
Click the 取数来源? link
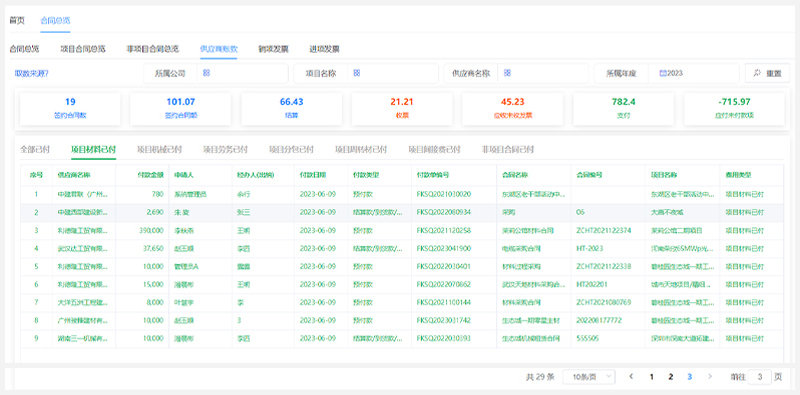coord(32,73)
